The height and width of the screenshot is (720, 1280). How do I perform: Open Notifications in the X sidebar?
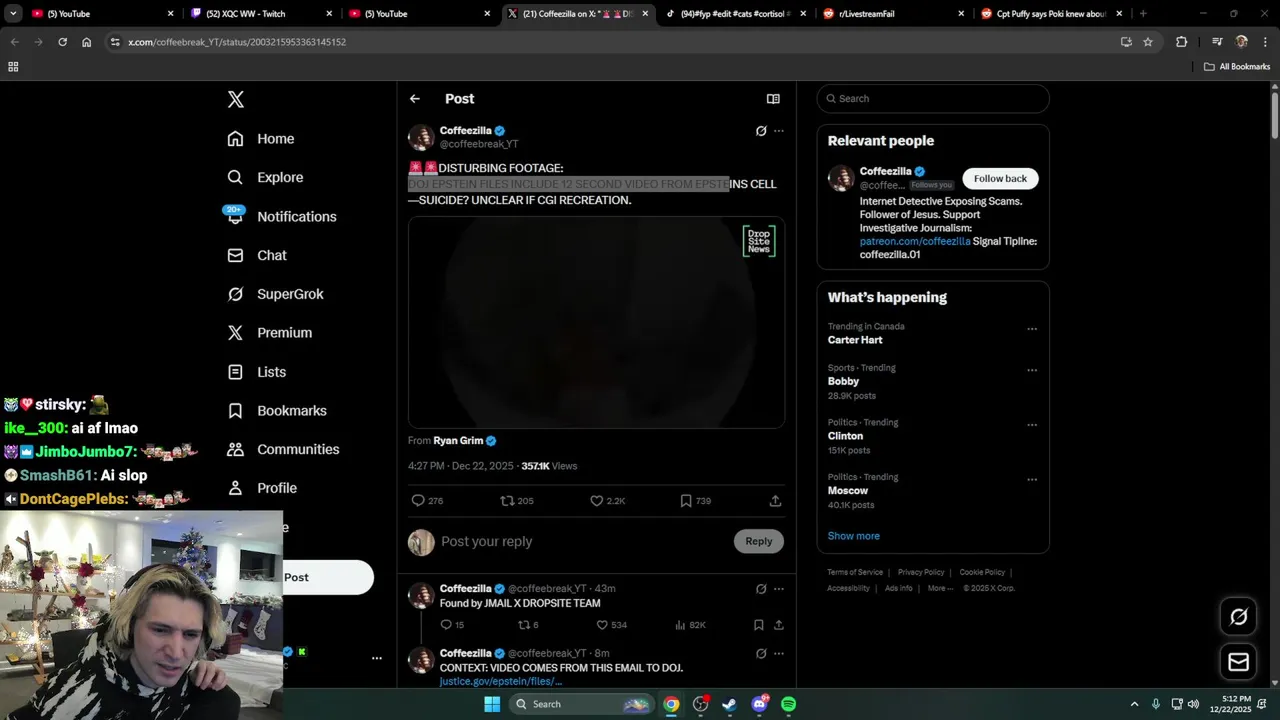click(282, 216)
